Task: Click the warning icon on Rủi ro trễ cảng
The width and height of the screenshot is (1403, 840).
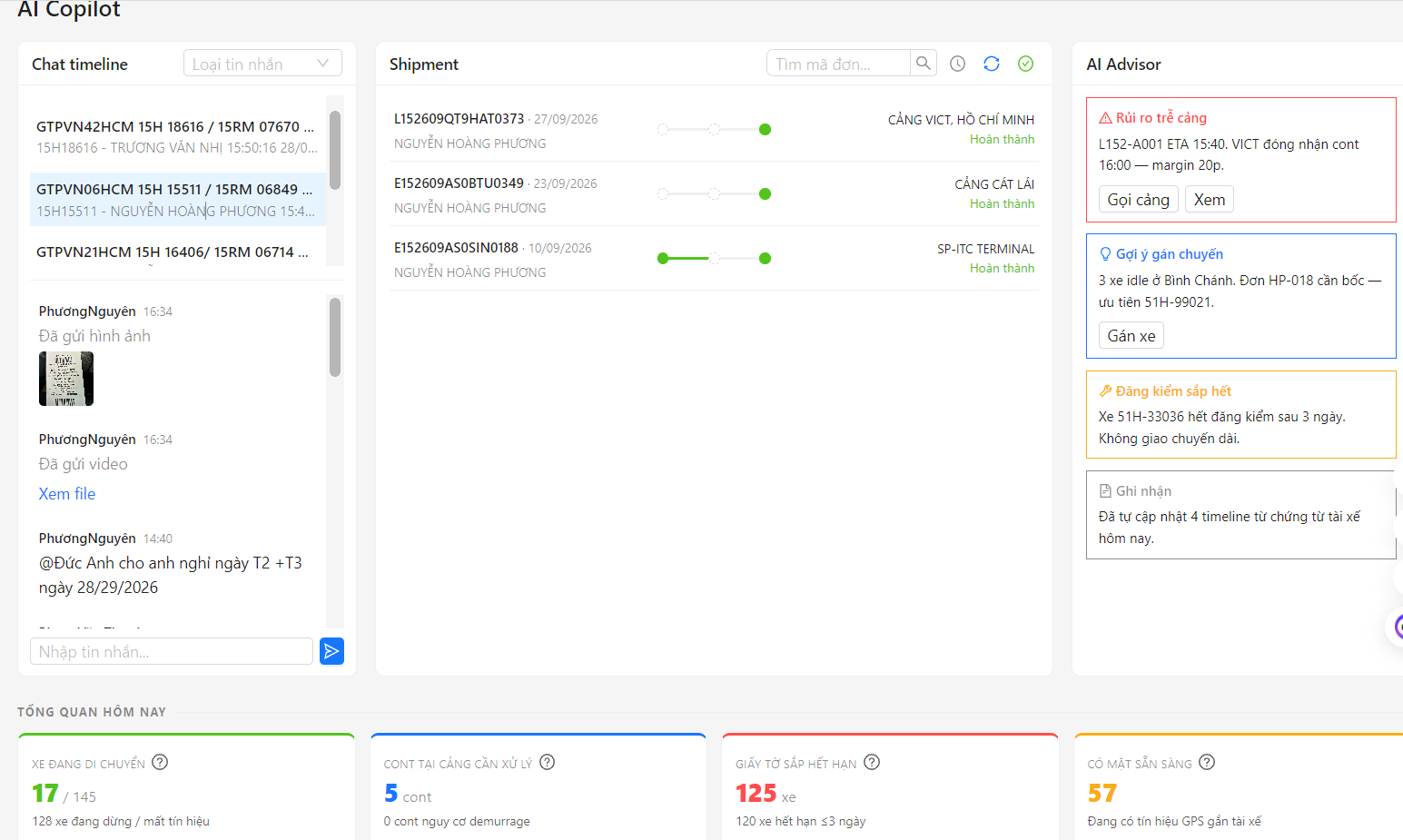Action: click(1105, 118)
